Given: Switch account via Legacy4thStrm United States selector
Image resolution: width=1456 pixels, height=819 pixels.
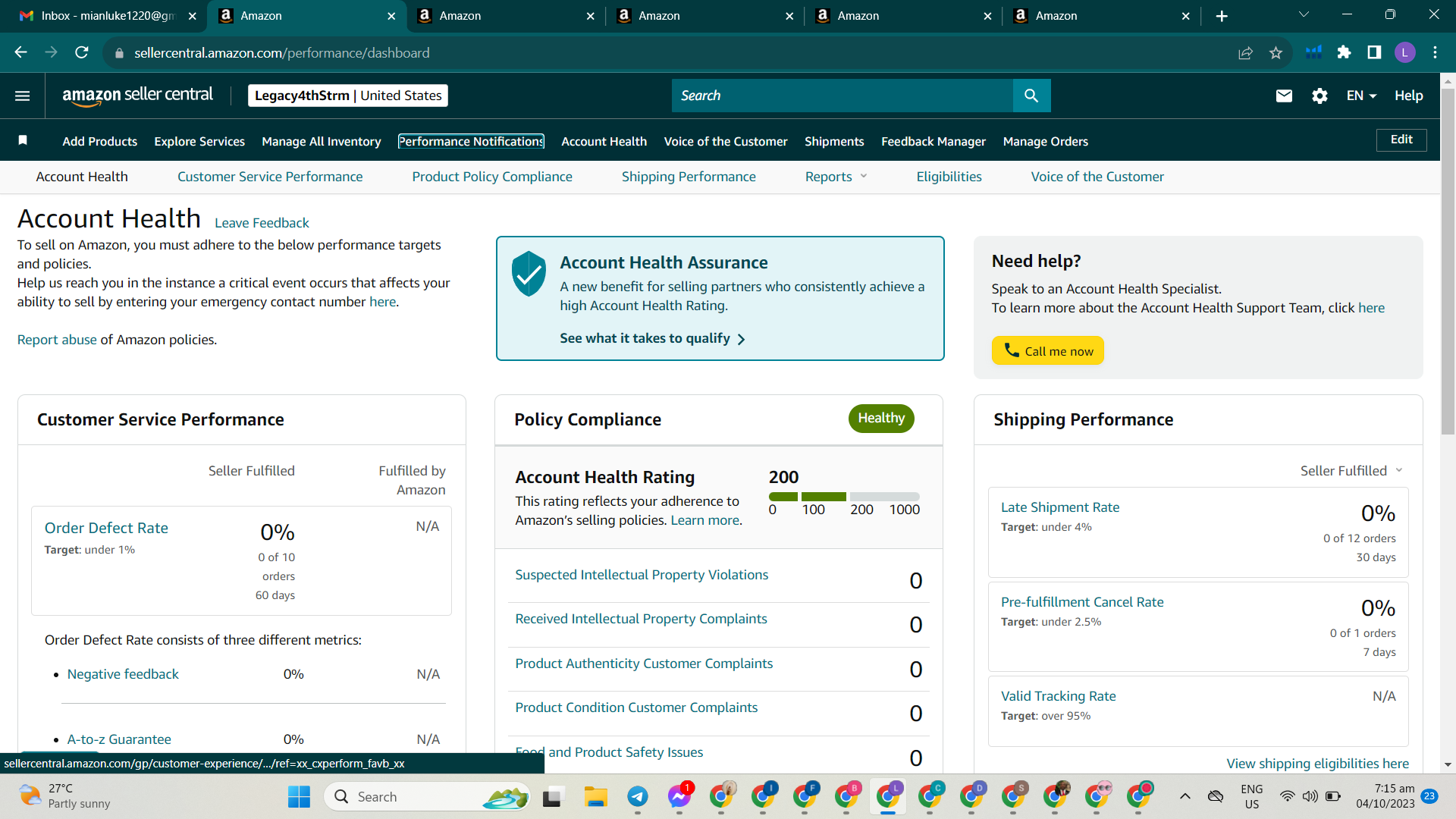Looking at the screenshot, I should pos(348,96).
